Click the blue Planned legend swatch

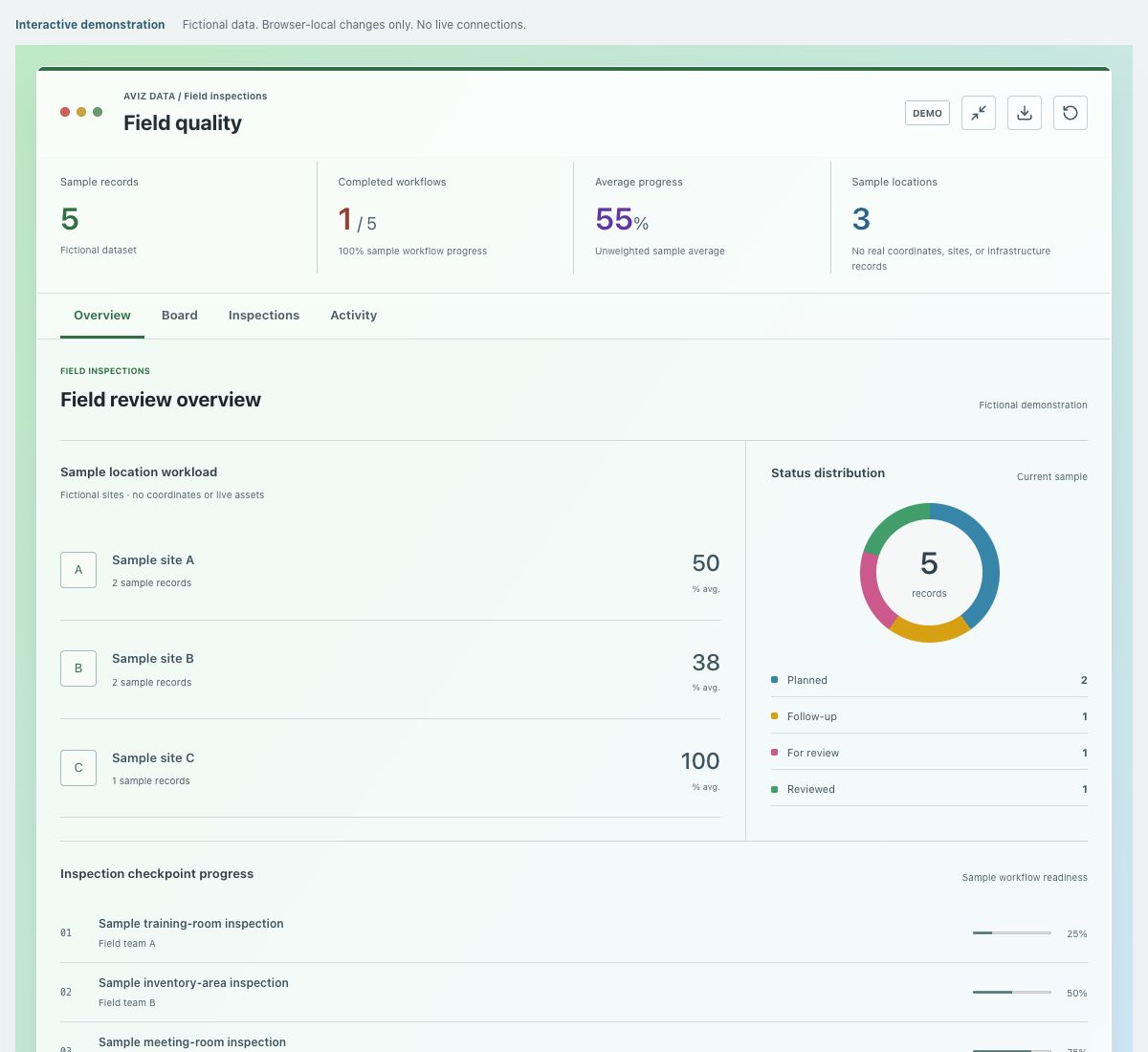[x=774, y=680]
